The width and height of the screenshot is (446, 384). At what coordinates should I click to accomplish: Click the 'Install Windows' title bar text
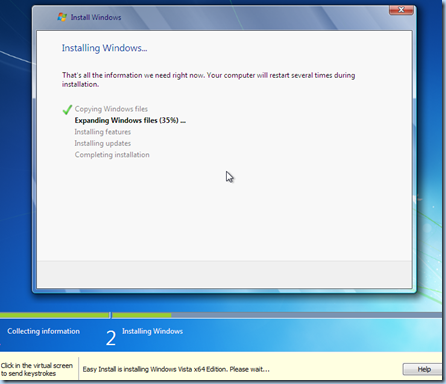tap(96, 17)
